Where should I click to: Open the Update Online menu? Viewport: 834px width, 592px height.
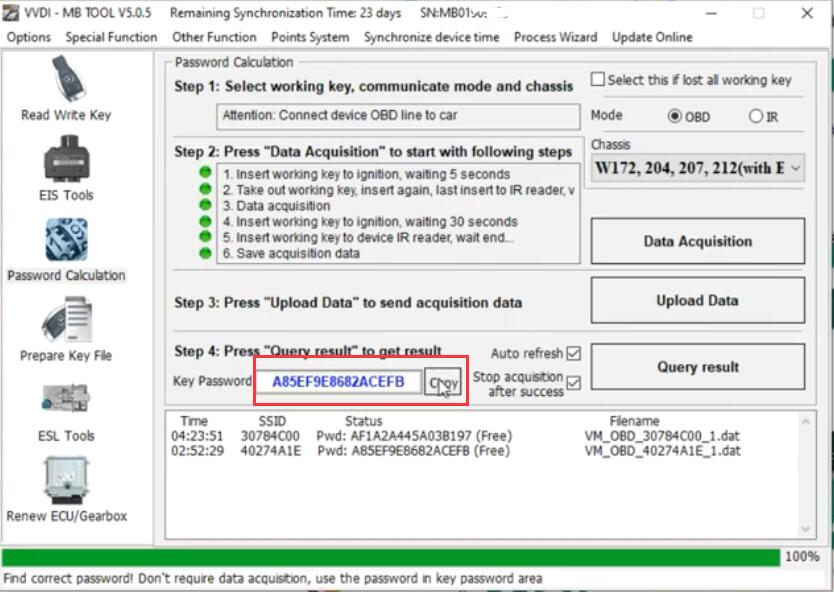652,37
